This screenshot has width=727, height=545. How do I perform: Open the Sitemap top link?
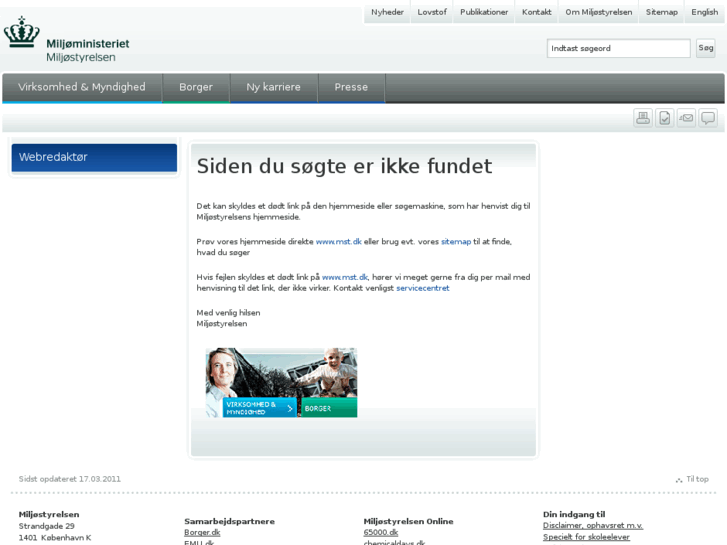coord(662,12)
